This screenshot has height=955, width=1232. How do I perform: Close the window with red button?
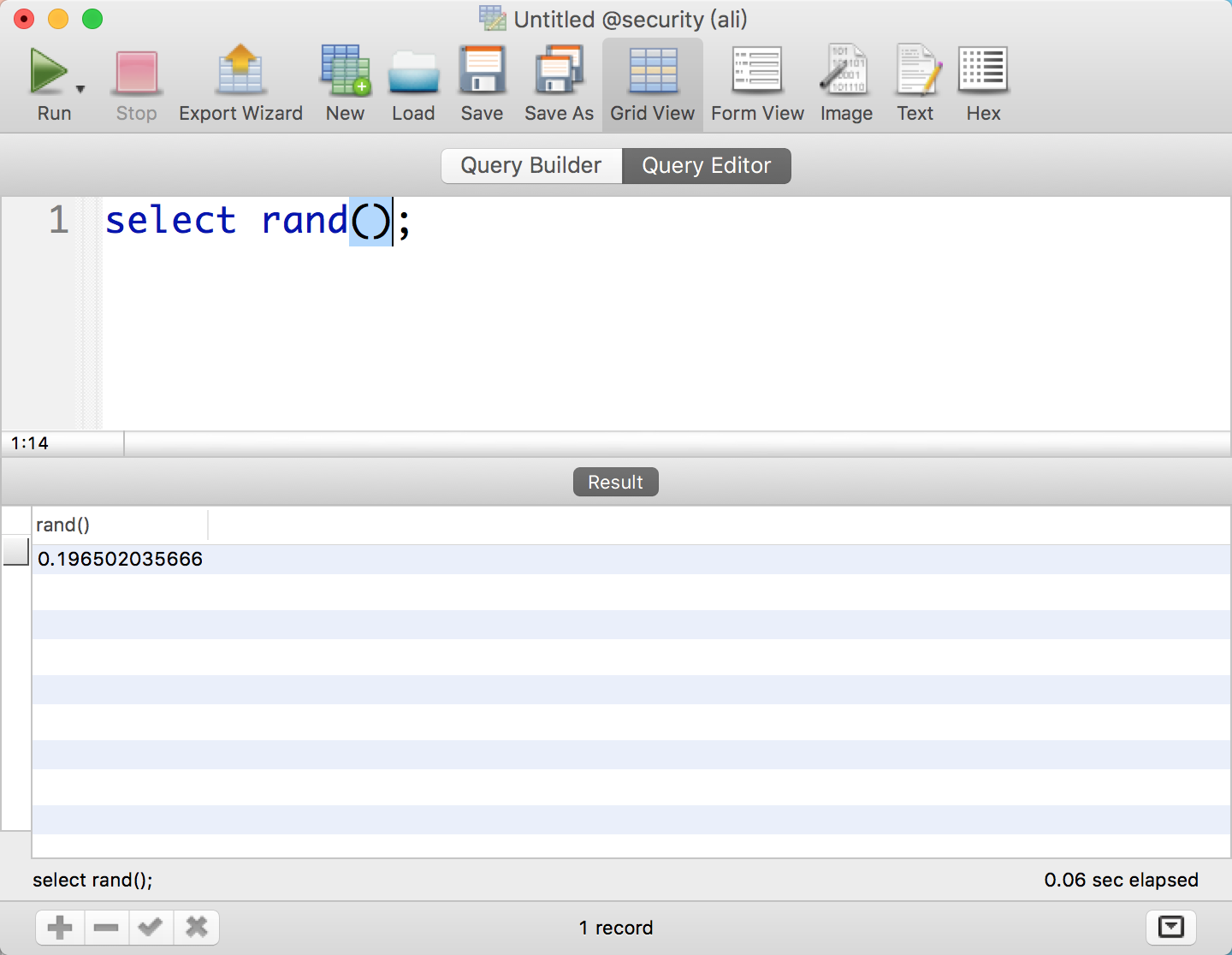pos(24,19)
